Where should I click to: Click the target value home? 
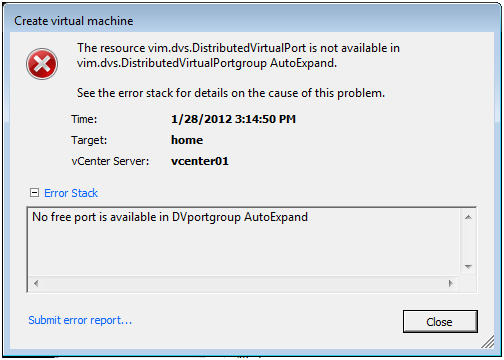coord(187,140)
